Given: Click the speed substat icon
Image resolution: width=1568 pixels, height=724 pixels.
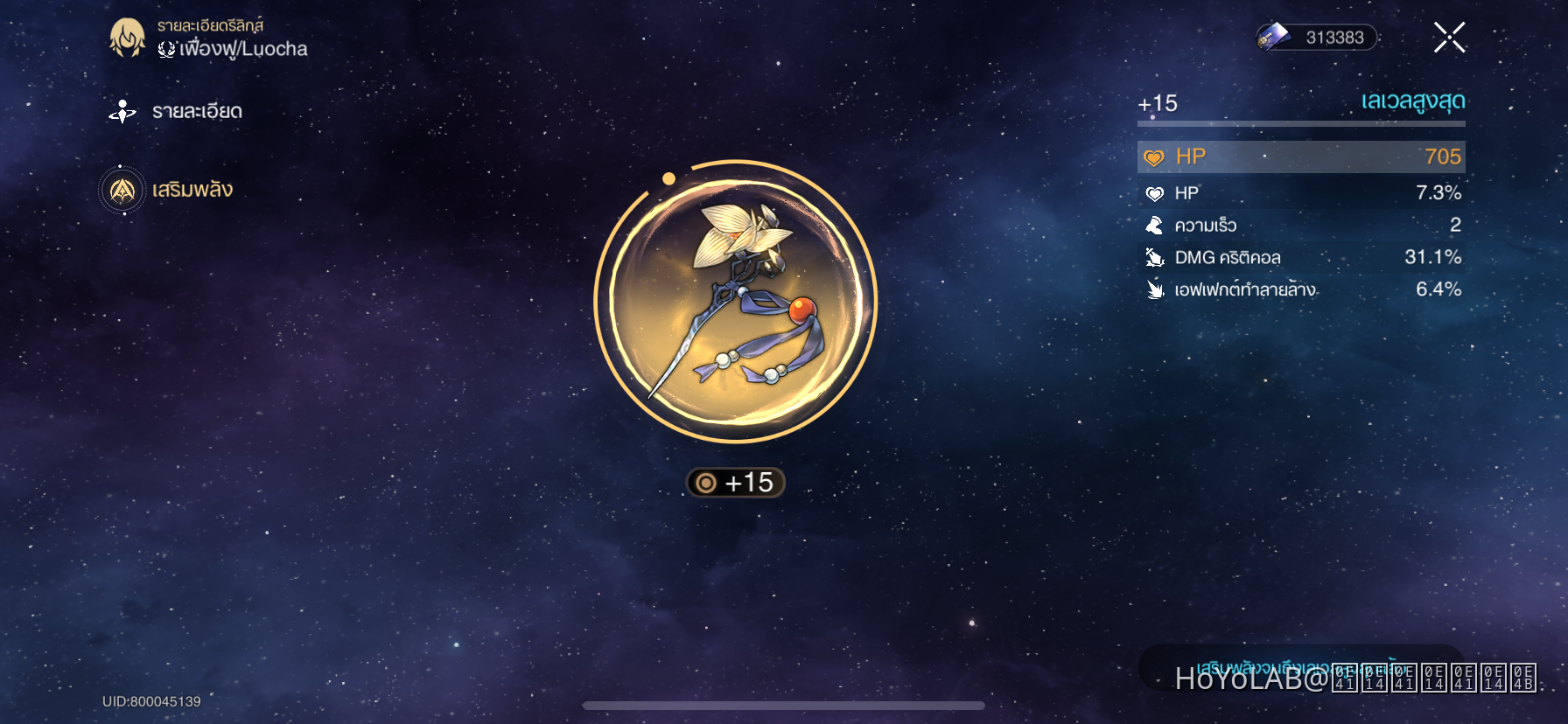Looking at the screenshot, I should 1155,226.
